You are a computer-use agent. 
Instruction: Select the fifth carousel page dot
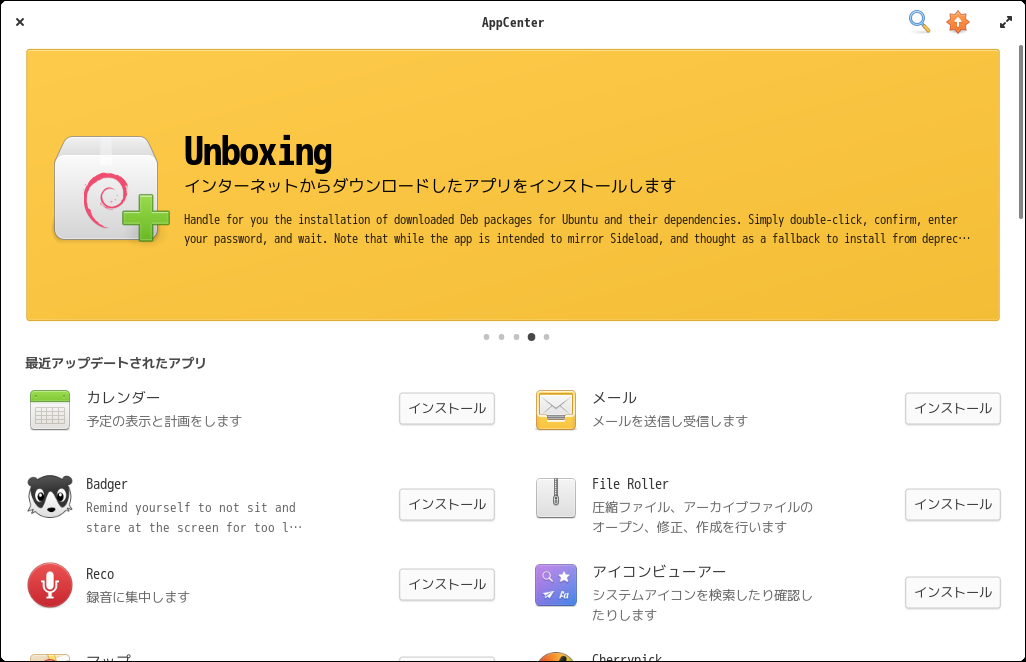[x=546, y=337]
